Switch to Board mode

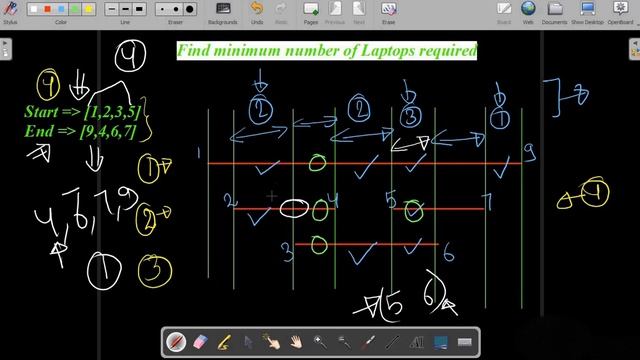point(504,13)
